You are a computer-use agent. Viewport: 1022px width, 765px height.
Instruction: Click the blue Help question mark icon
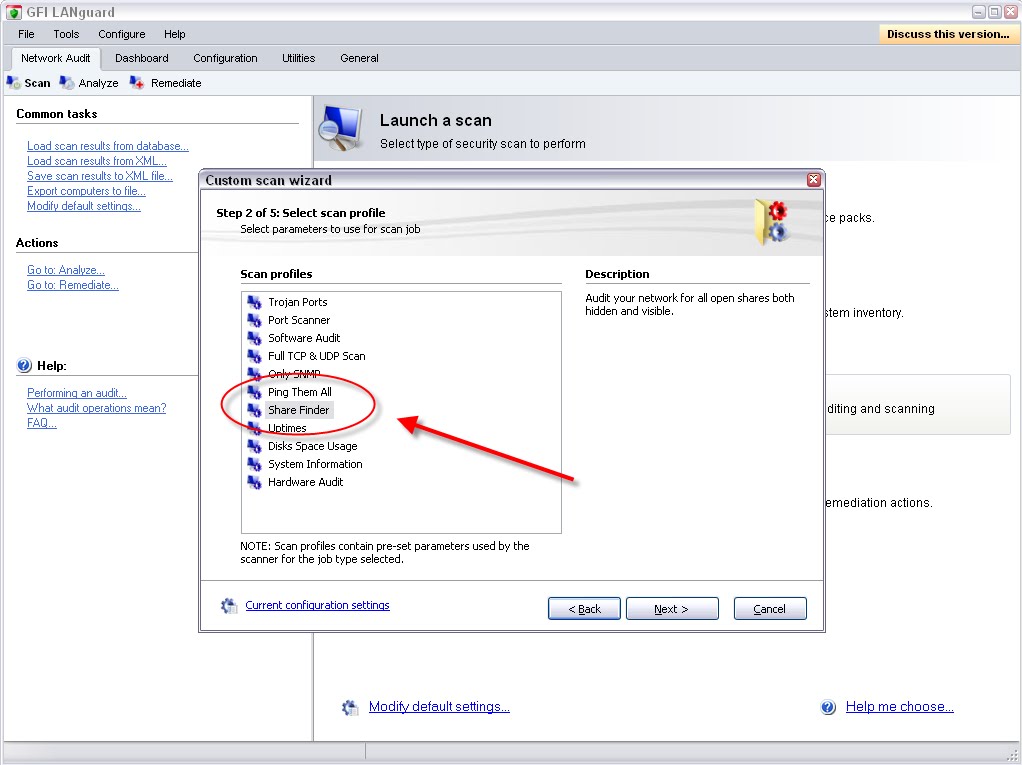tap(24, 366)
